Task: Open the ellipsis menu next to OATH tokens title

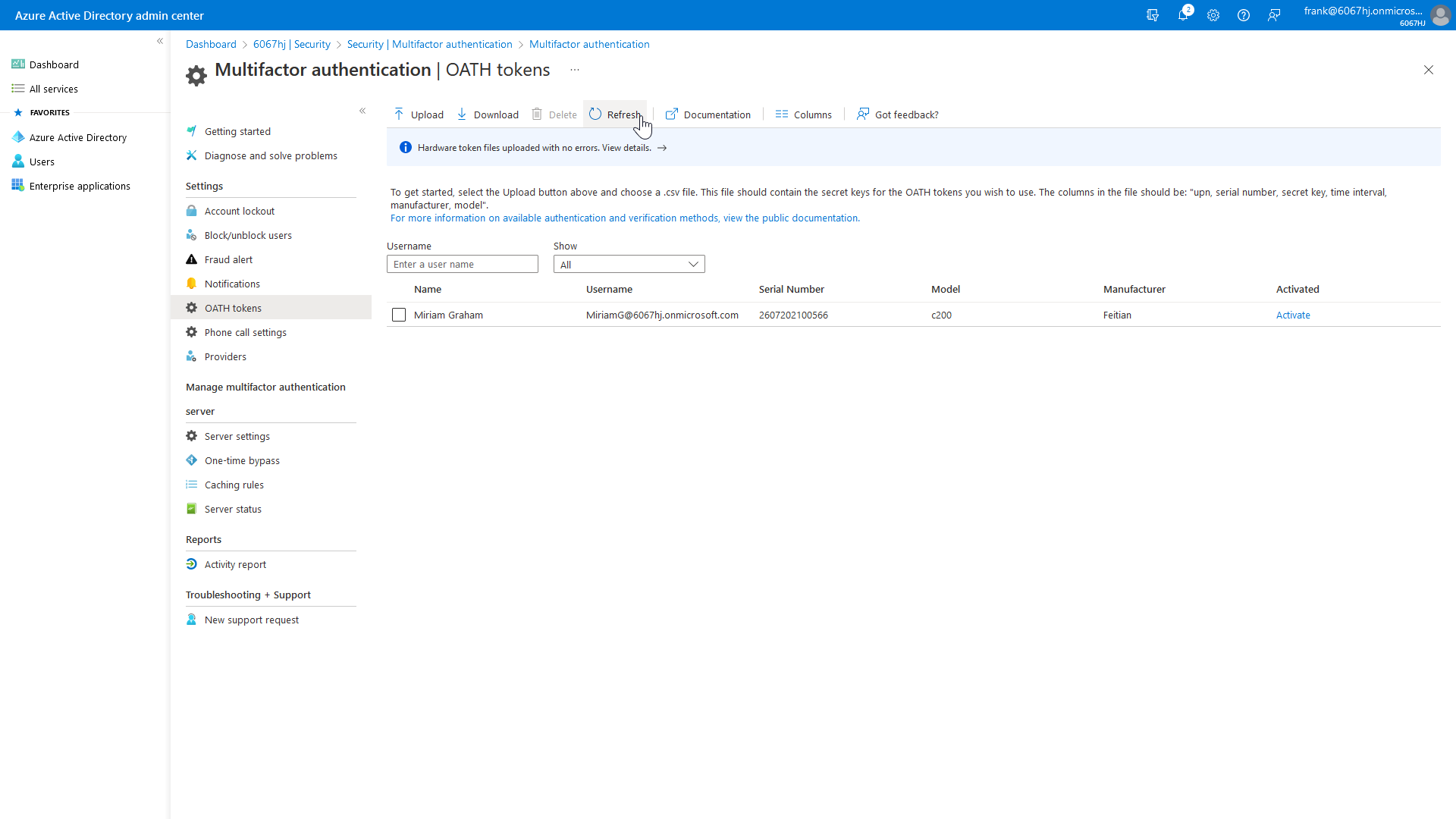Action: pos(574,69)
